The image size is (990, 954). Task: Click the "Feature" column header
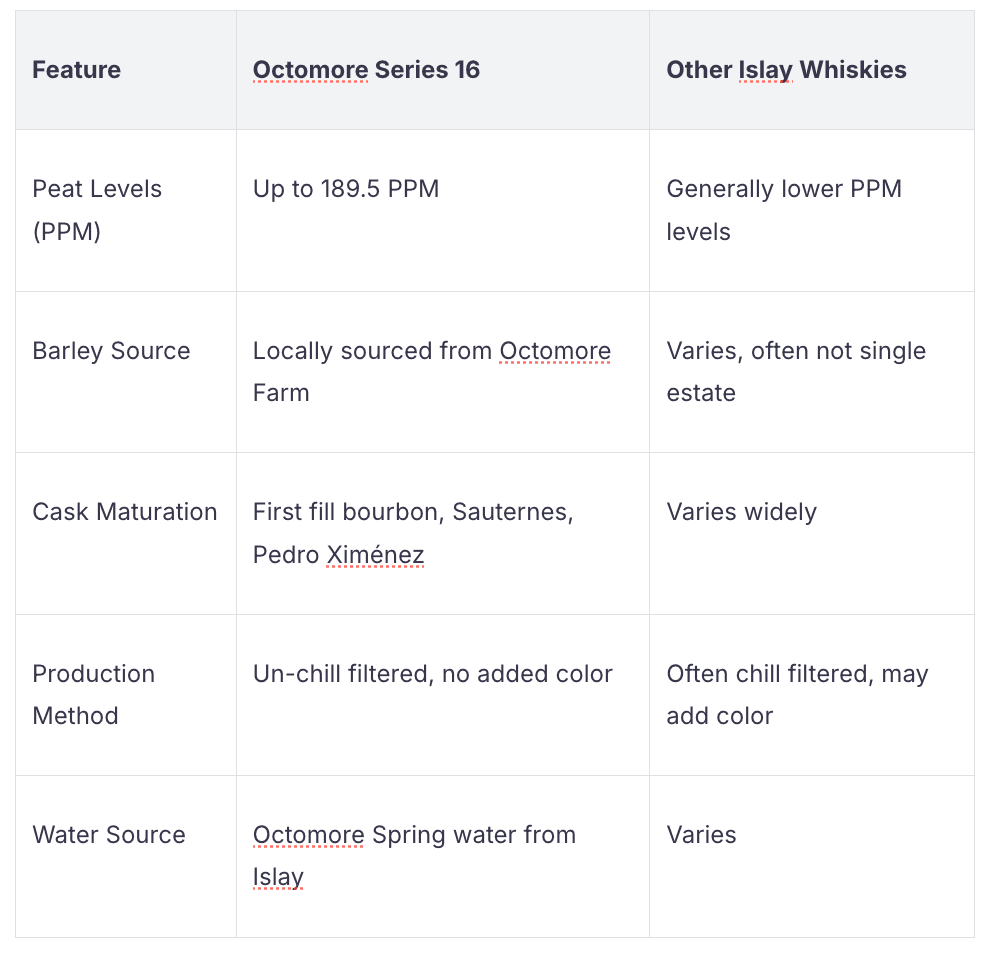77,70
